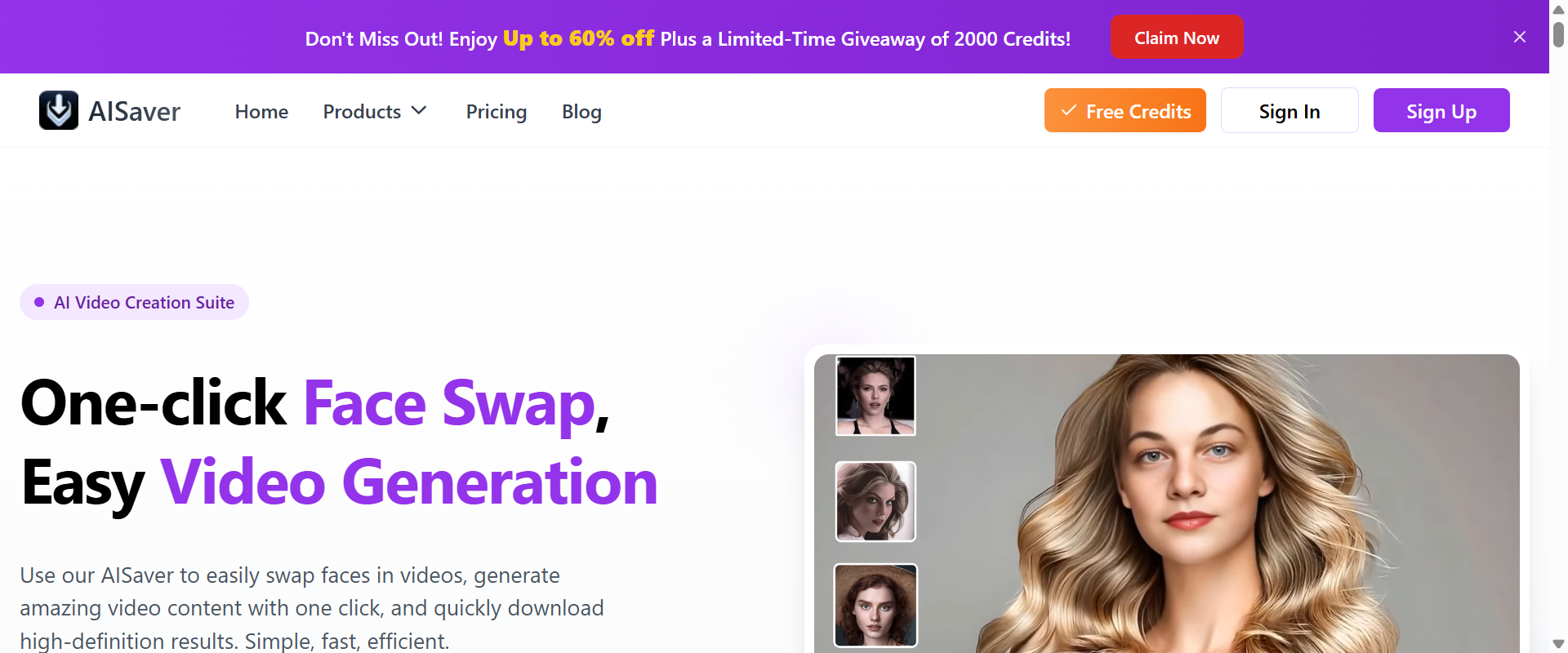The image size is (1568, 653).
Task: Open the Pricing page
Action: (x=497, y=111)
